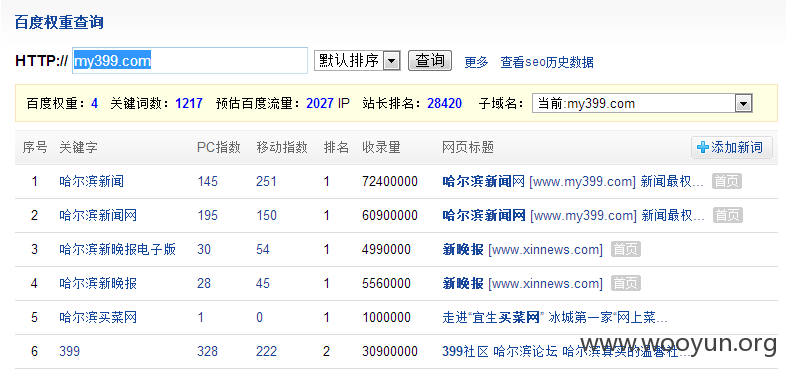Click indexed count 1000000

pos(386,317)
